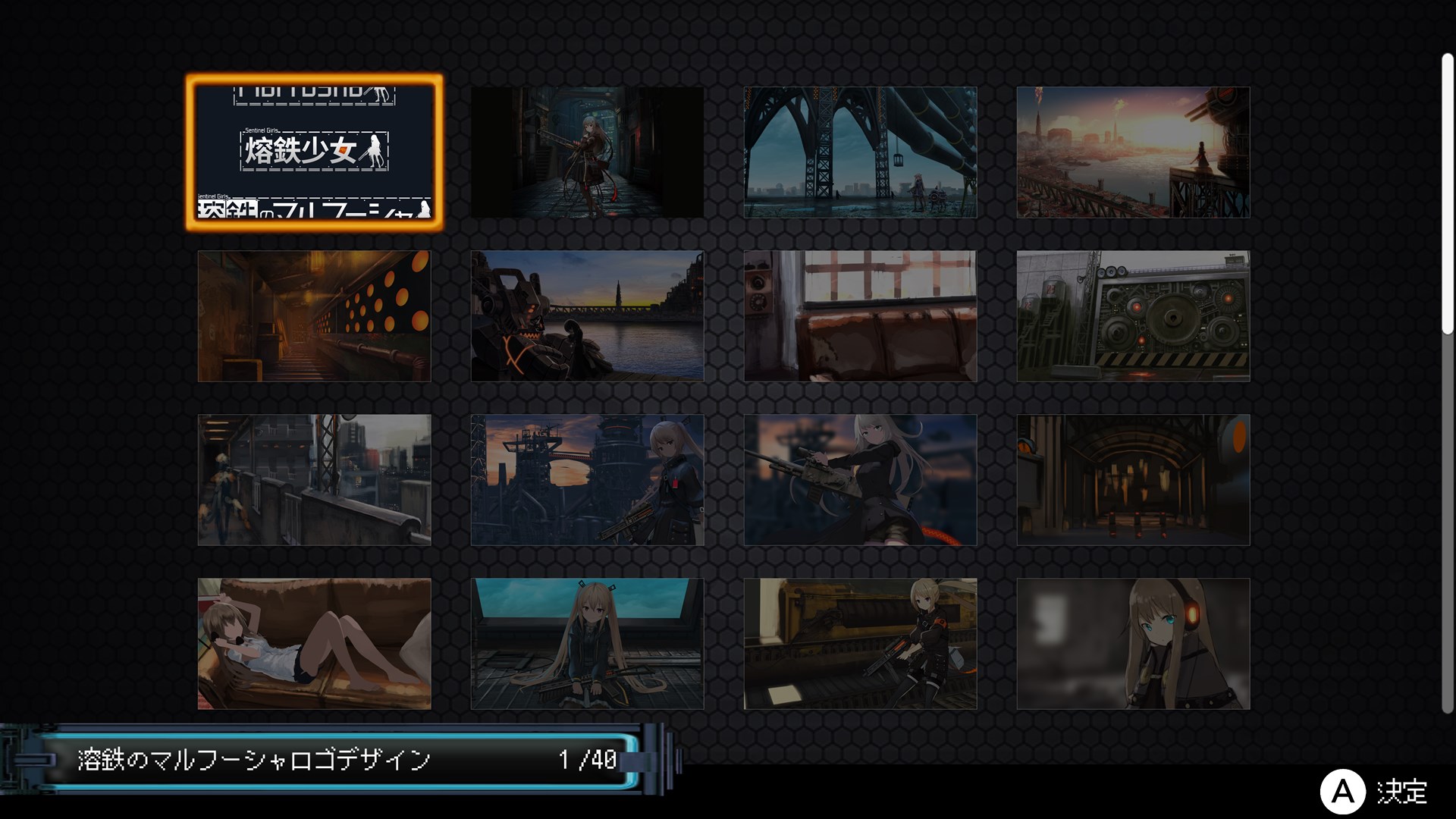Click the 決定 confirm label
This screenshot has height=819, width=1456.
[x=1401, y=792]
